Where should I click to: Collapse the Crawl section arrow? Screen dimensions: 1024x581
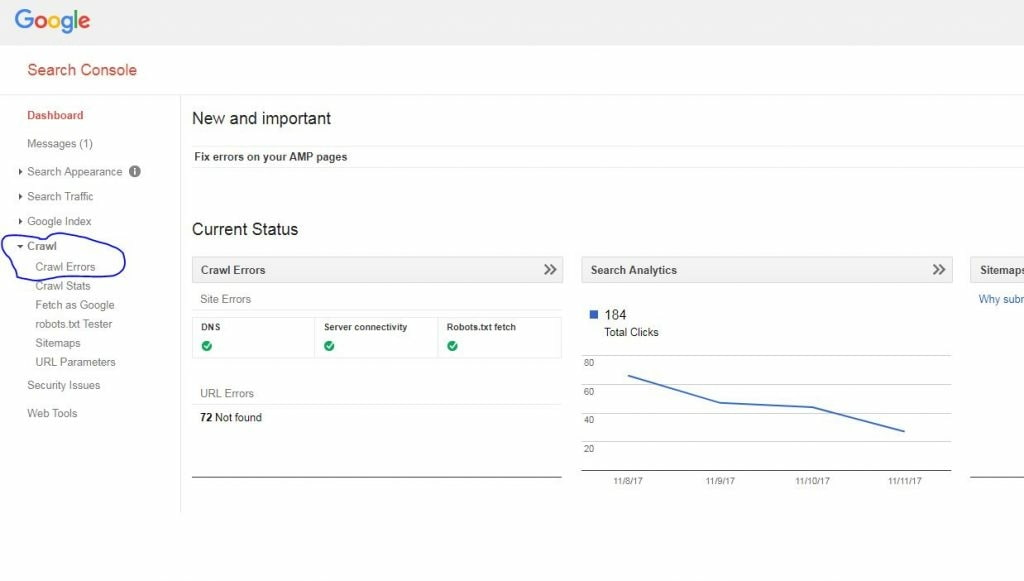20,246
